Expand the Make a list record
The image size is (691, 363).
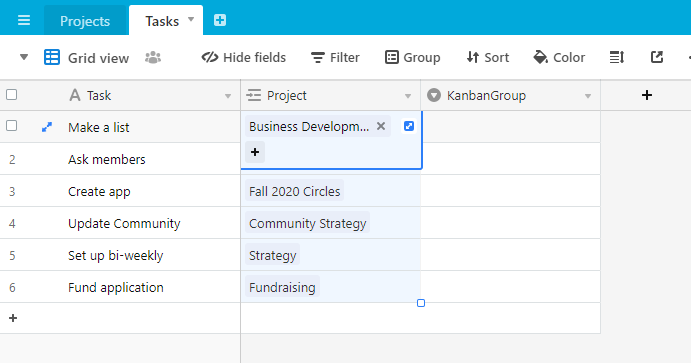47,127
